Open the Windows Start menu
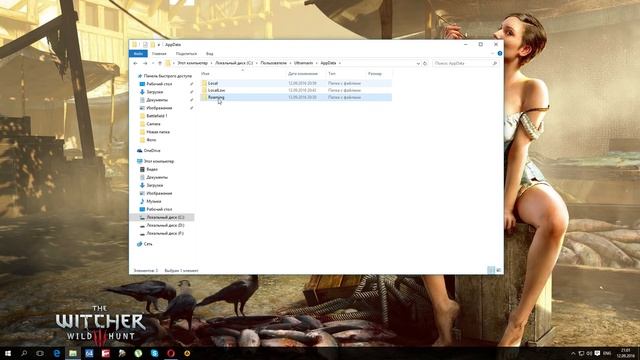This screenshot has width=640, height=360. click(x=8, y=353)
